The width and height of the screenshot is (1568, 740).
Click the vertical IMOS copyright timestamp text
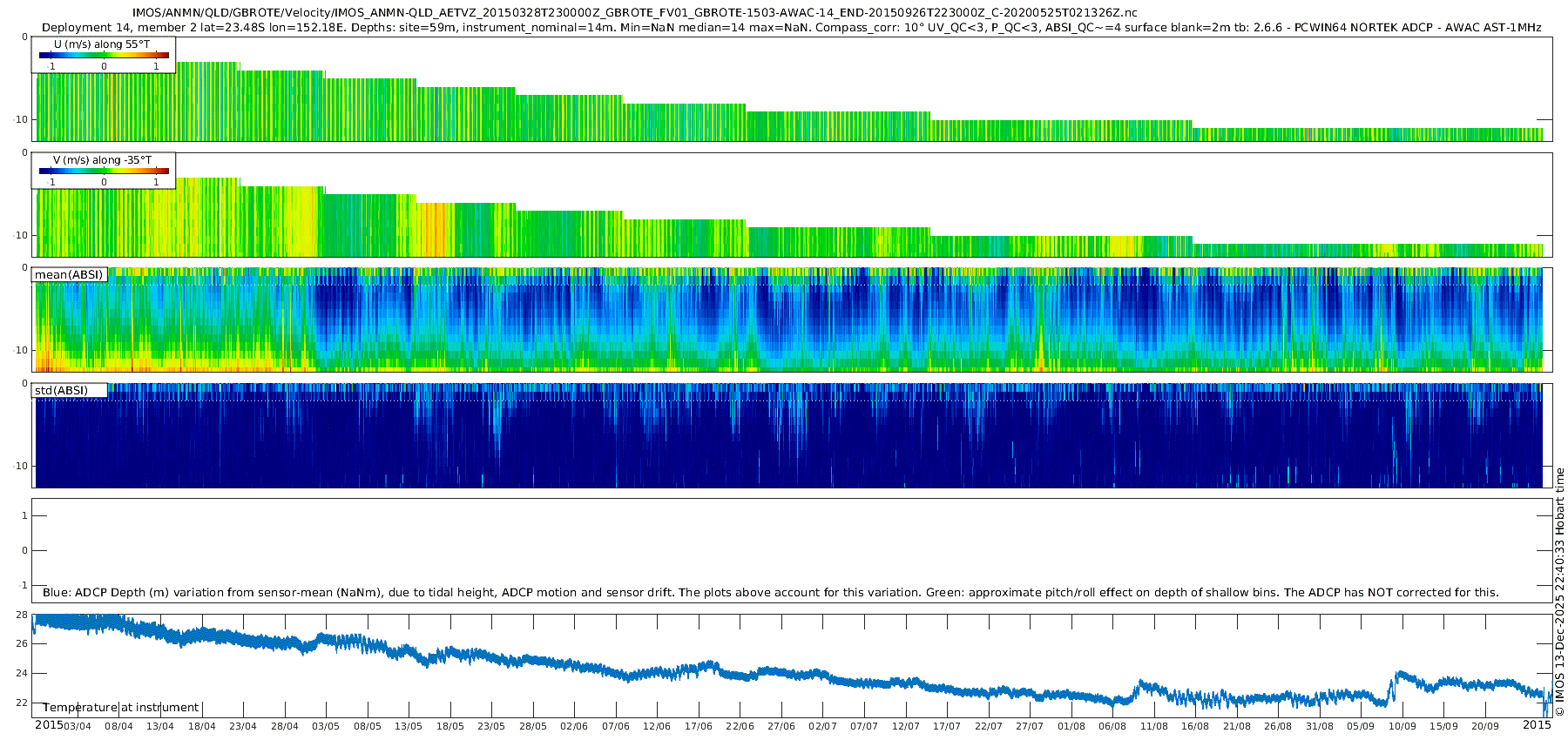[x=1559, y=592]
